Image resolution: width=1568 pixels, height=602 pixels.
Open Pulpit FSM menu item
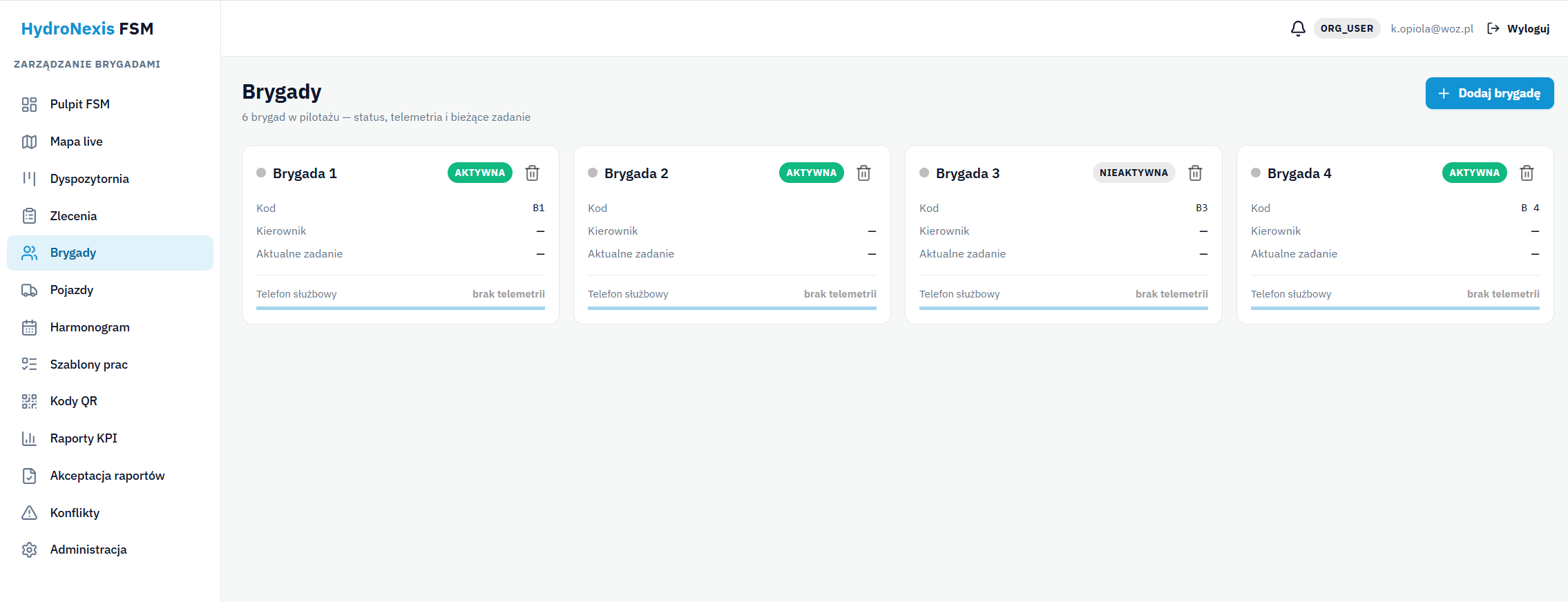110,104
